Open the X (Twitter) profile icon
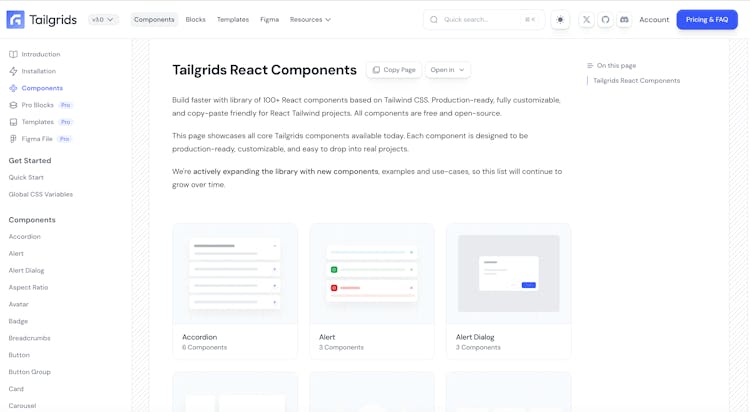The width and height of the screenshot is (750, 412). [x=587, y=20]
